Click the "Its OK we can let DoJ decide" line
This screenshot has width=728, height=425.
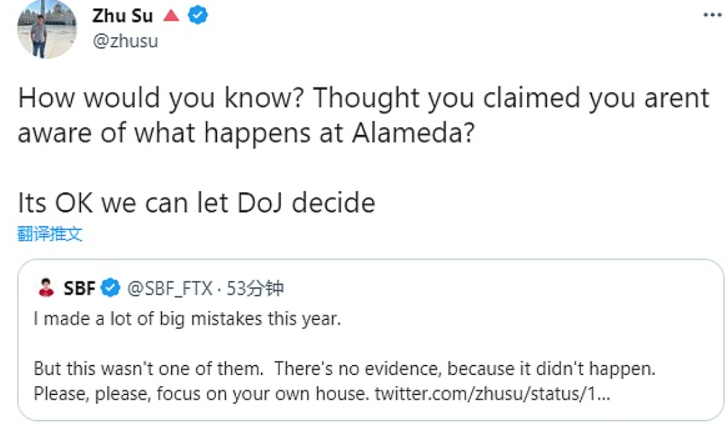(x=196, y=203)
